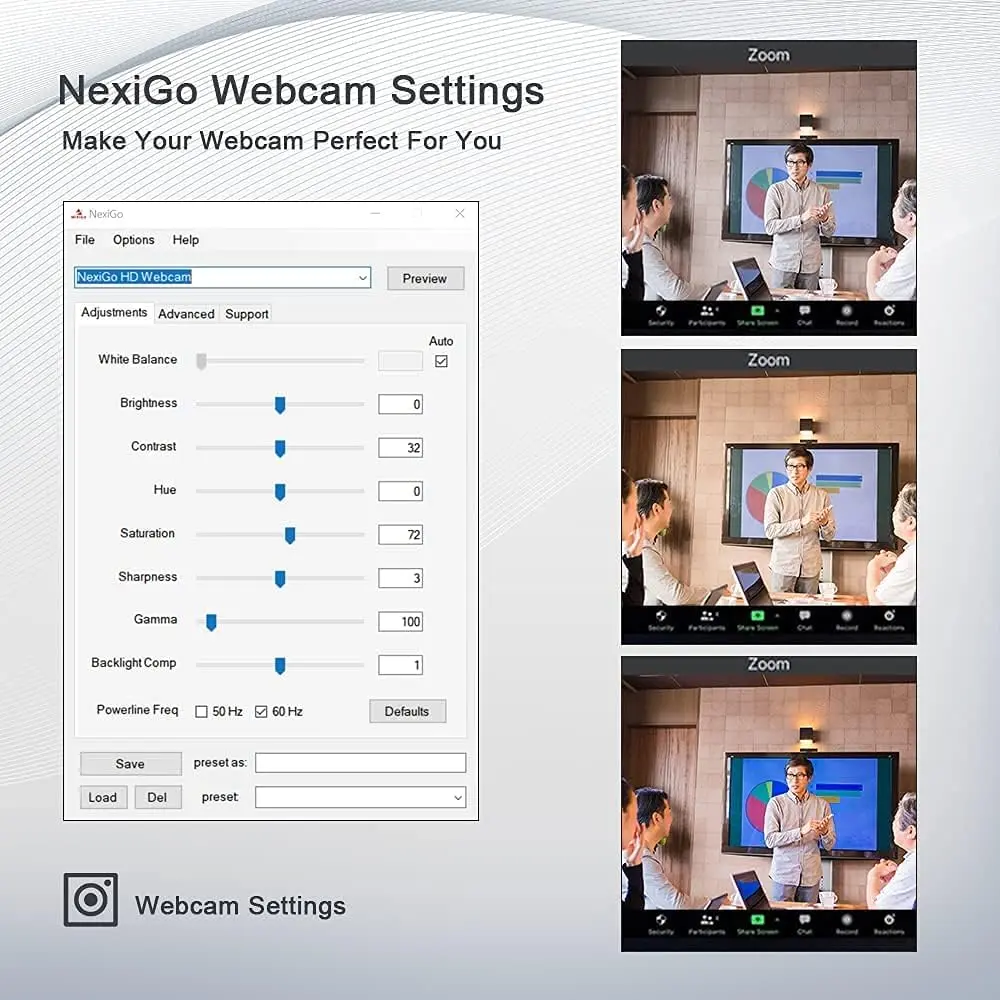Click Share Screen in middle Zoom preview
Screen dimensions: 1000x1000
point(757,617)
